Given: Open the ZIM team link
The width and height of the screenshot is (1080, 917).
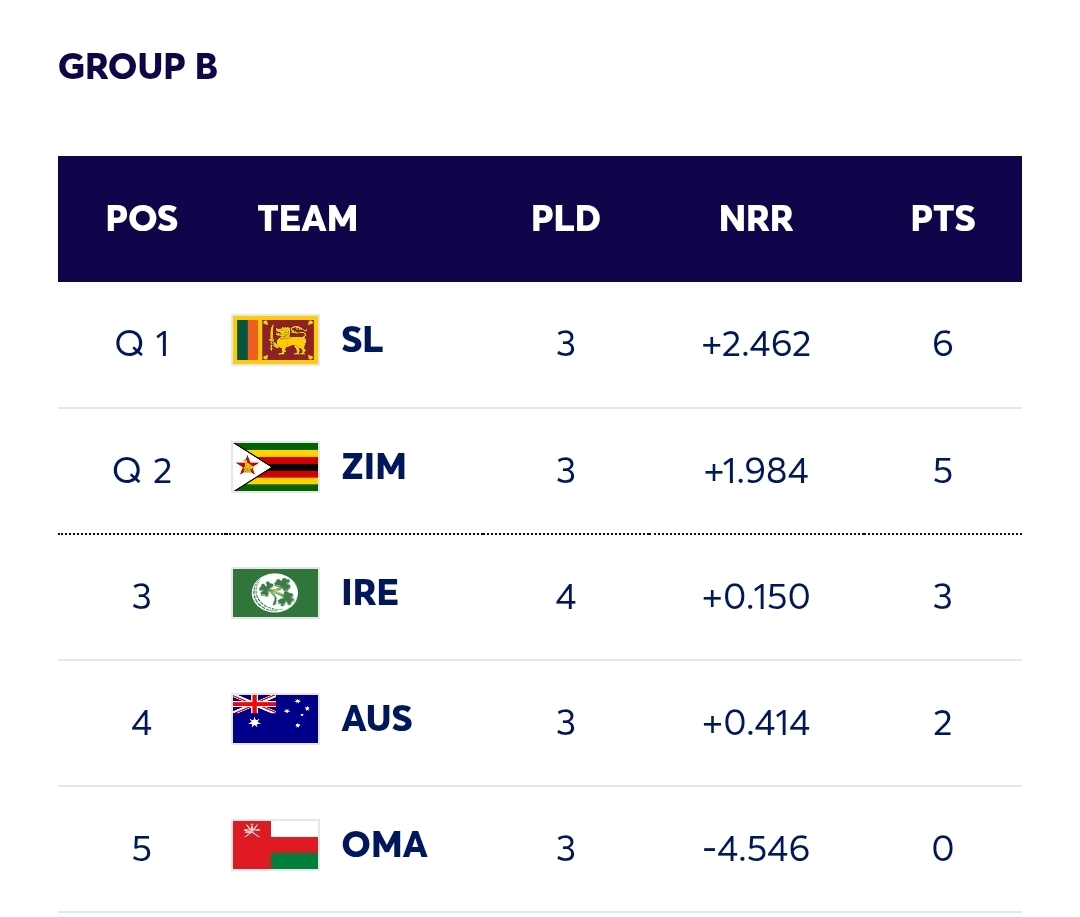Looking at the screenshot, I should 374,467.
